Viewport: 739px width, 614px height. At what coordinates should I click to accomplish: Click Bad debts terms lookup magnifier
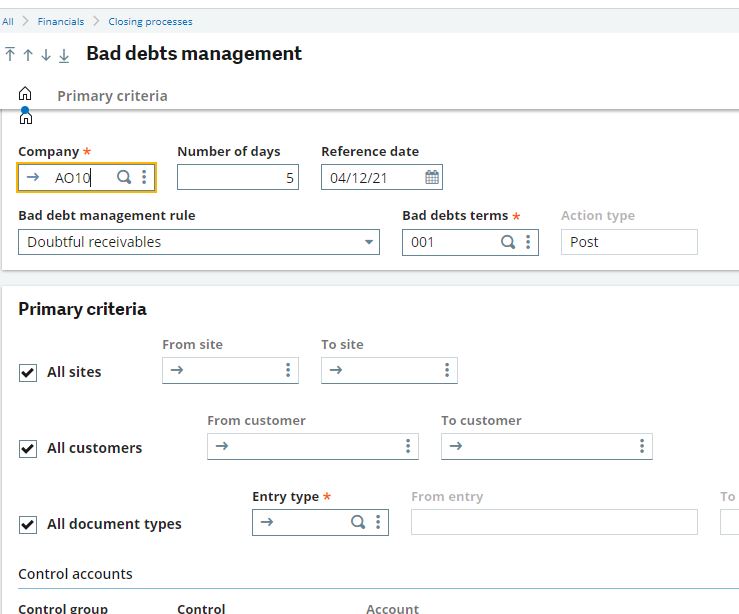pos(507,242)
